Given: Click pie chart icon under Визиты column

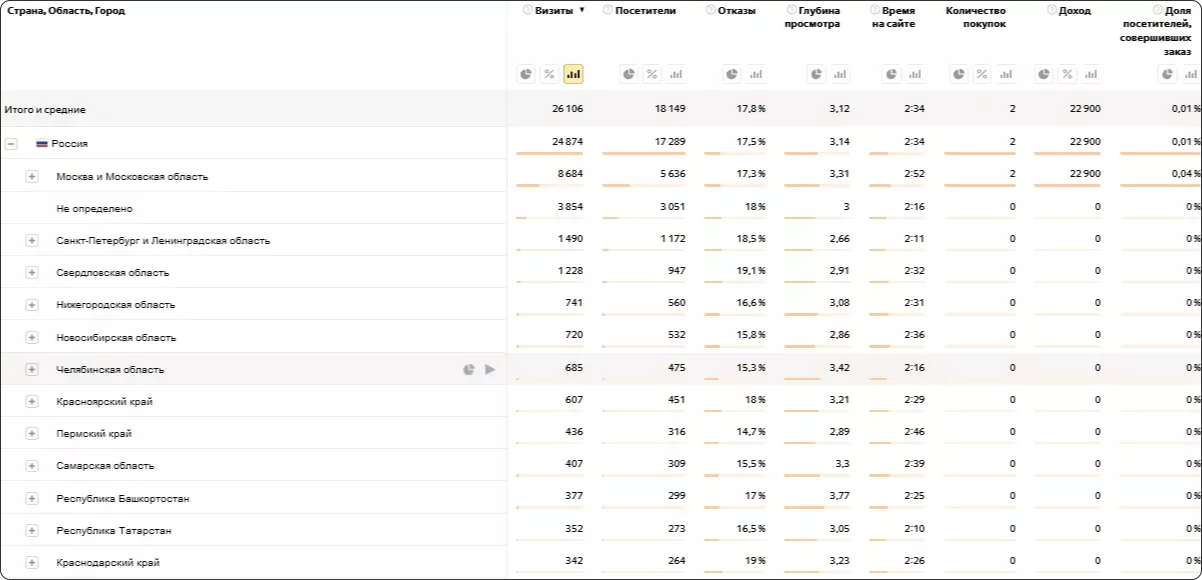Looking at the screenshot, I should [526, 74].
